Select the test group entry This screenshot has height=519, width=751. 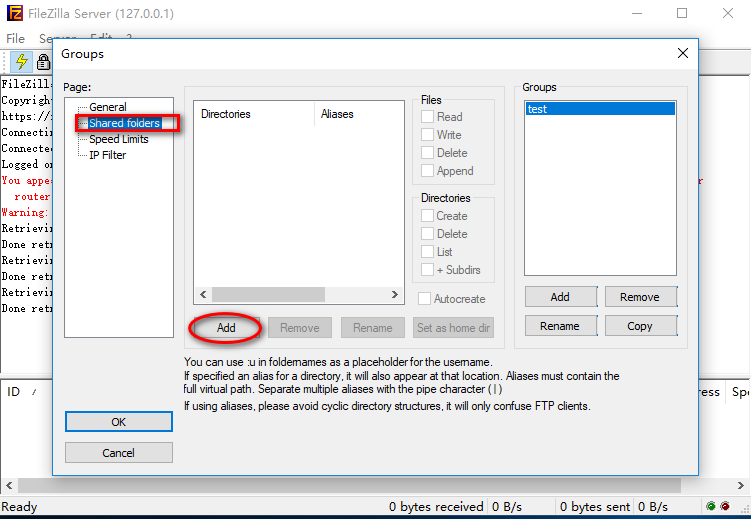(x=600, y=109)
